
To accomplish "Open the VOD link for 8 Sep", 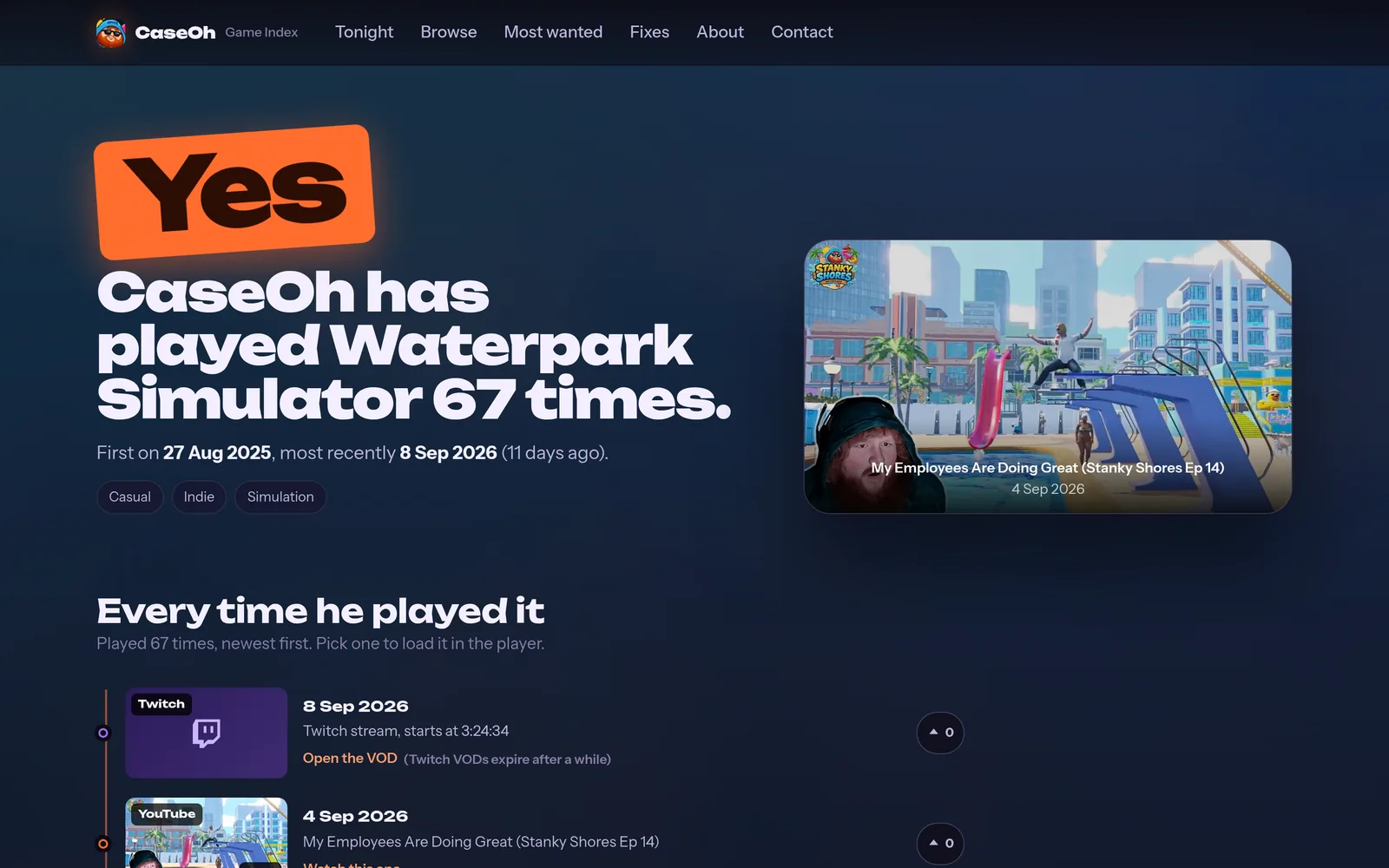I will [350, 758].
